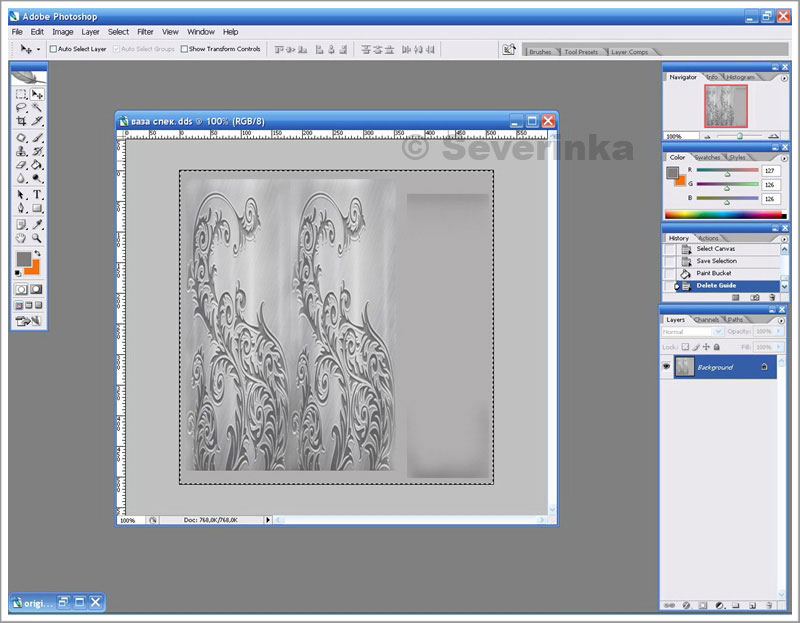Open the Filter menu
Image resolution: width=800 pixels, height=623 pixels.
pyautogui.click(x=145, y=32)
